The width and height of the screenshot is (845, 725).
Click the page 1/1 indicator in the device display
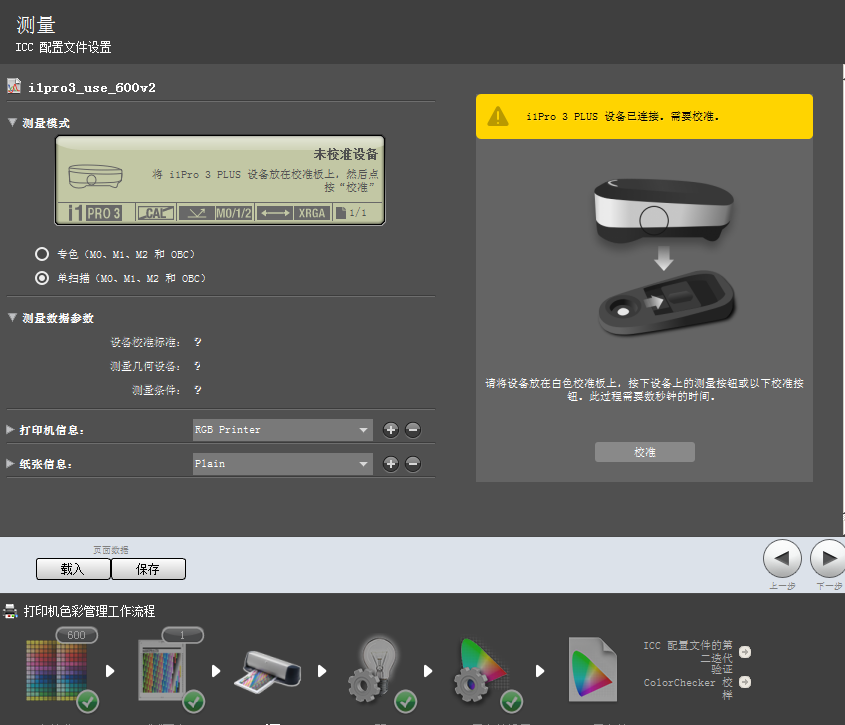pos(351,213)
